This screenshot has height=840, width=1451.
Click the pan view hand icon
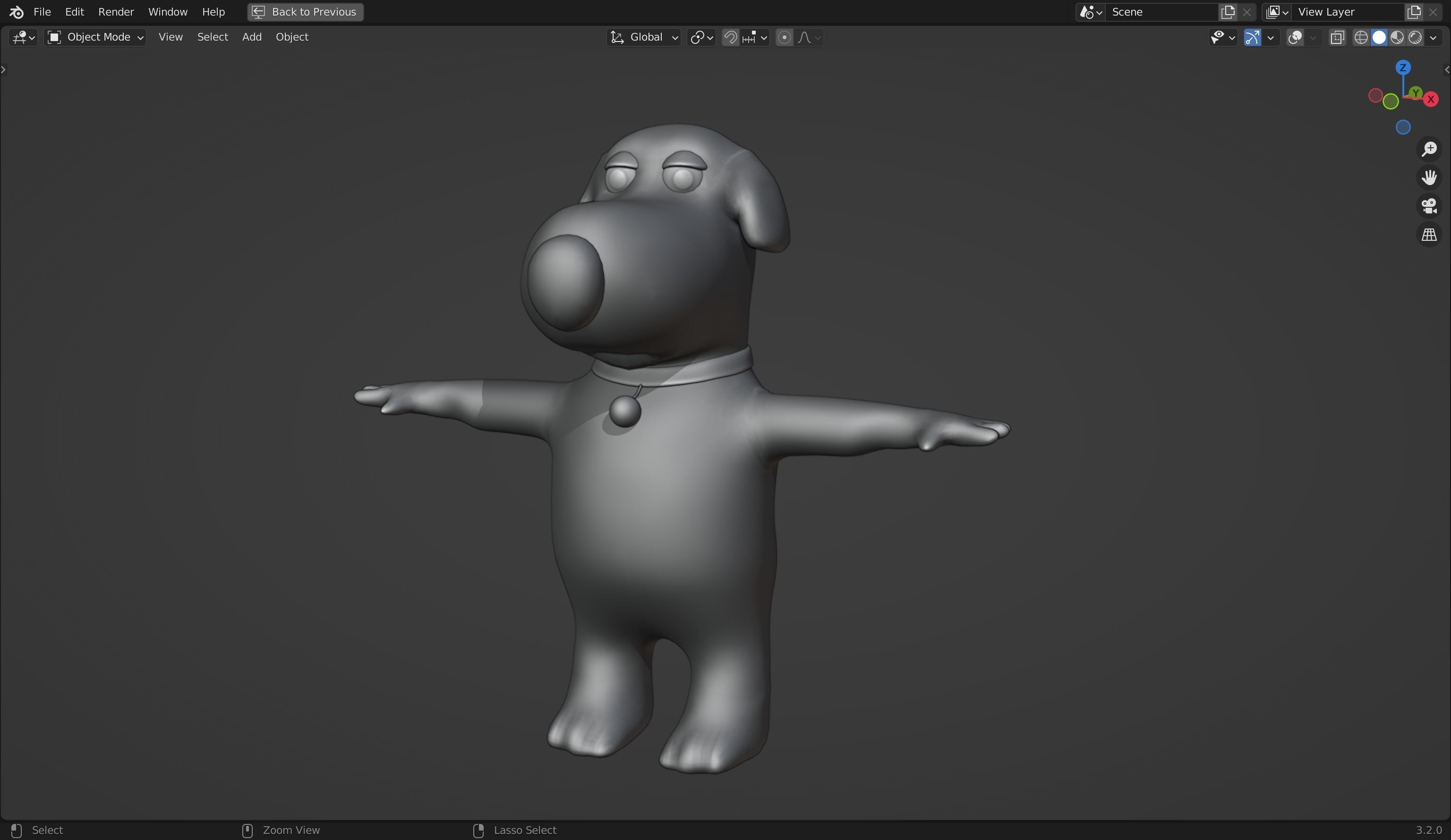1429,178
